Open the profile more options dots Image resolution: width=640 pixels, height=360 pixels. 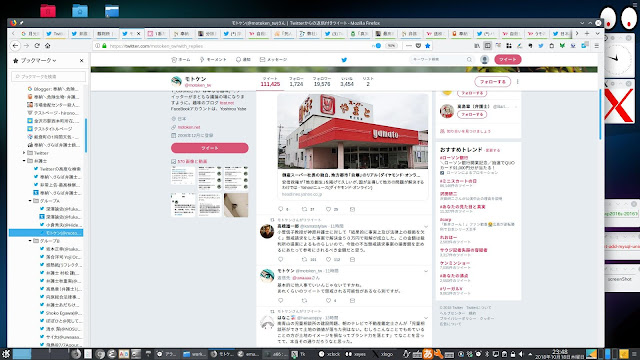coord(518,82)
